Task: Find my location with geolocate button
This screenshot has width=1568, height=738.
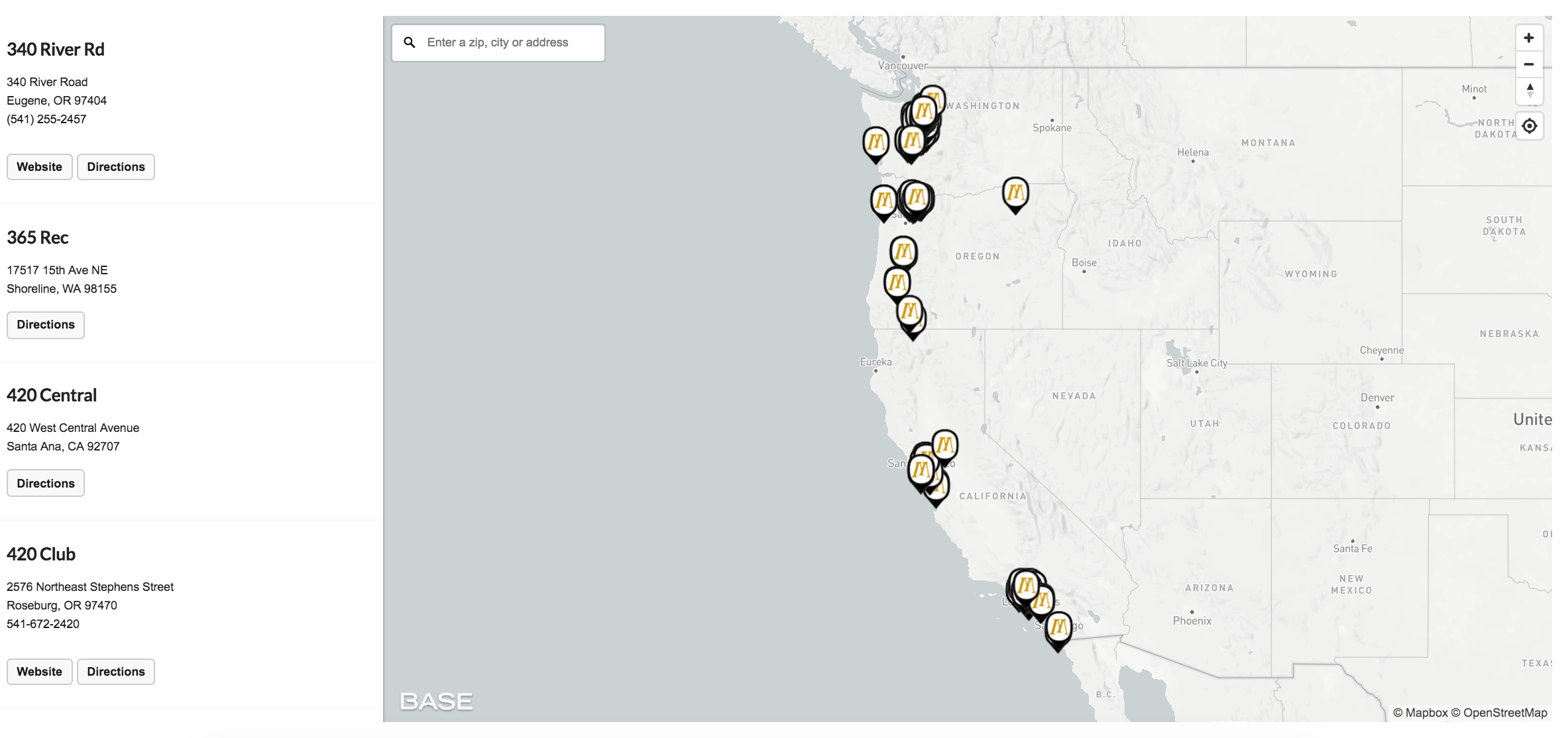Action: [1529, 126]
